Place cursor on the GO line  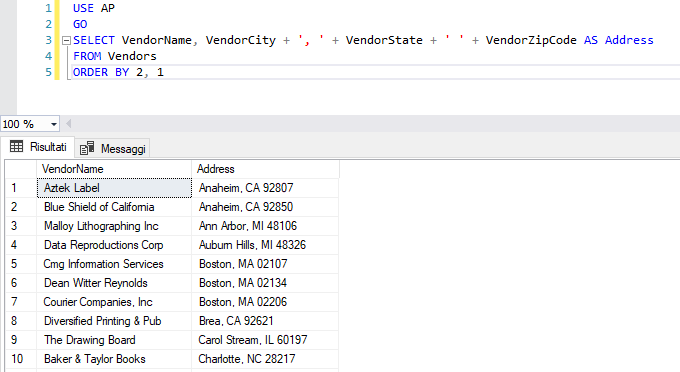pyautogui.click(x=80, y=24)
